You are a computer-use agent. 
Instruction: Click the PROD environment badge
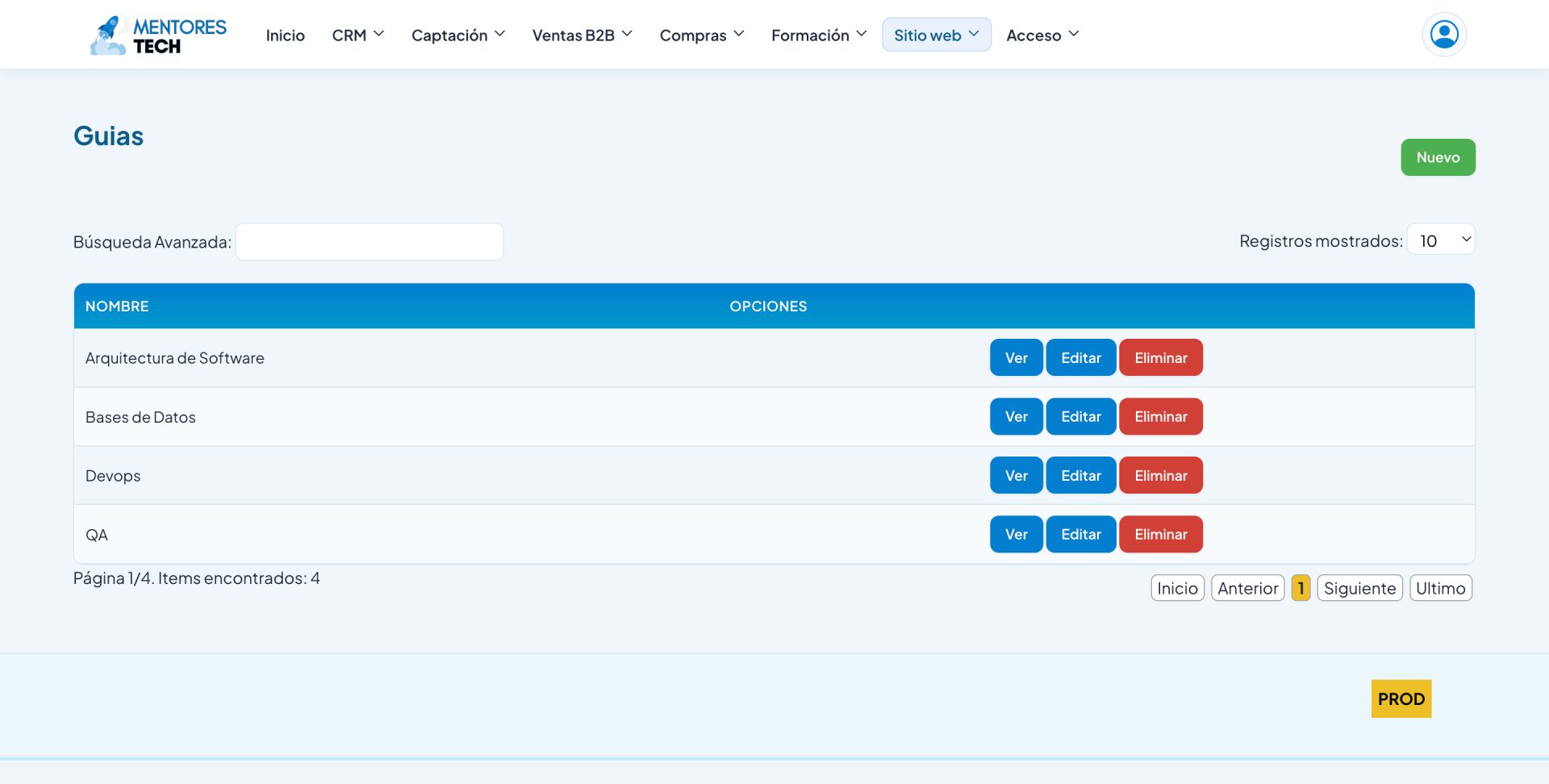tap(1401, 699)
